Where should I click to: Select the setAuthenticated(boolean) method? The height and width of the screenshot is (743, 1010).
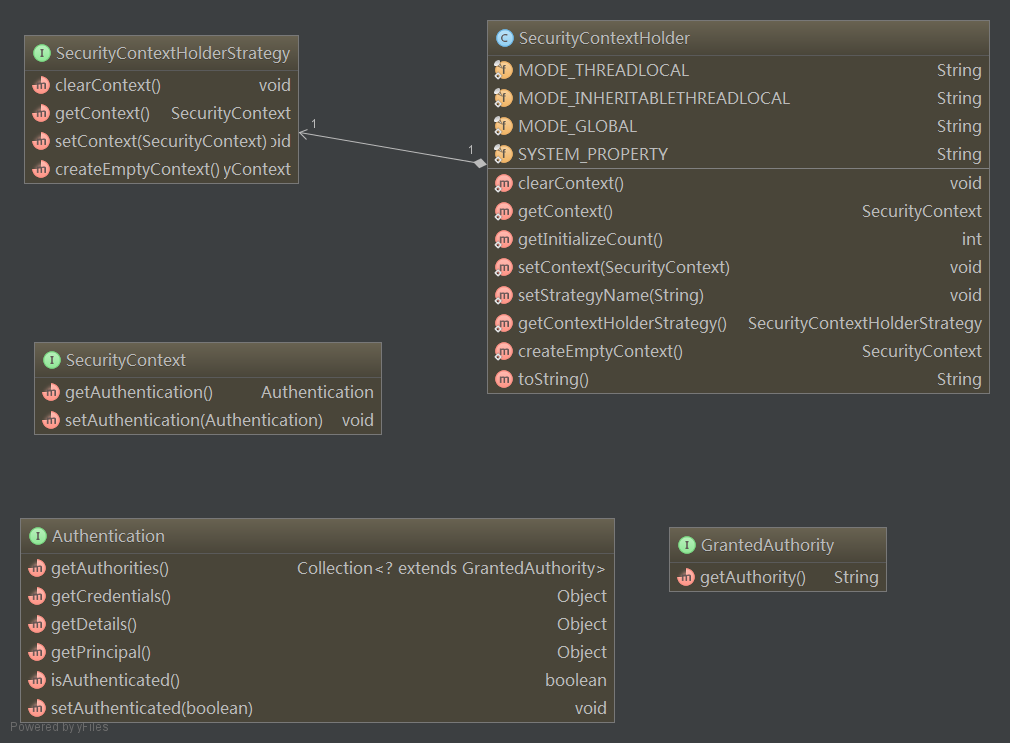tap(151, 708)
